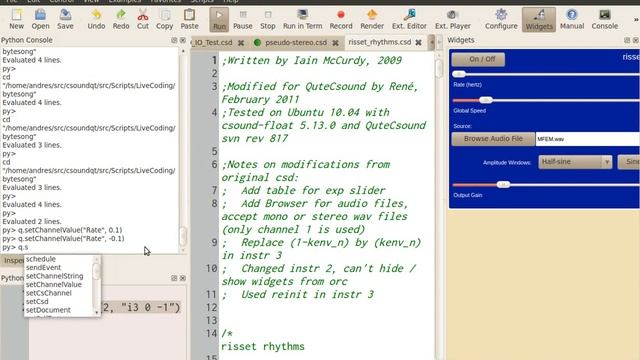The width and height of the screenshot is (640, 360).
Task: Open file in Ext. Editor
Action: 409,19
